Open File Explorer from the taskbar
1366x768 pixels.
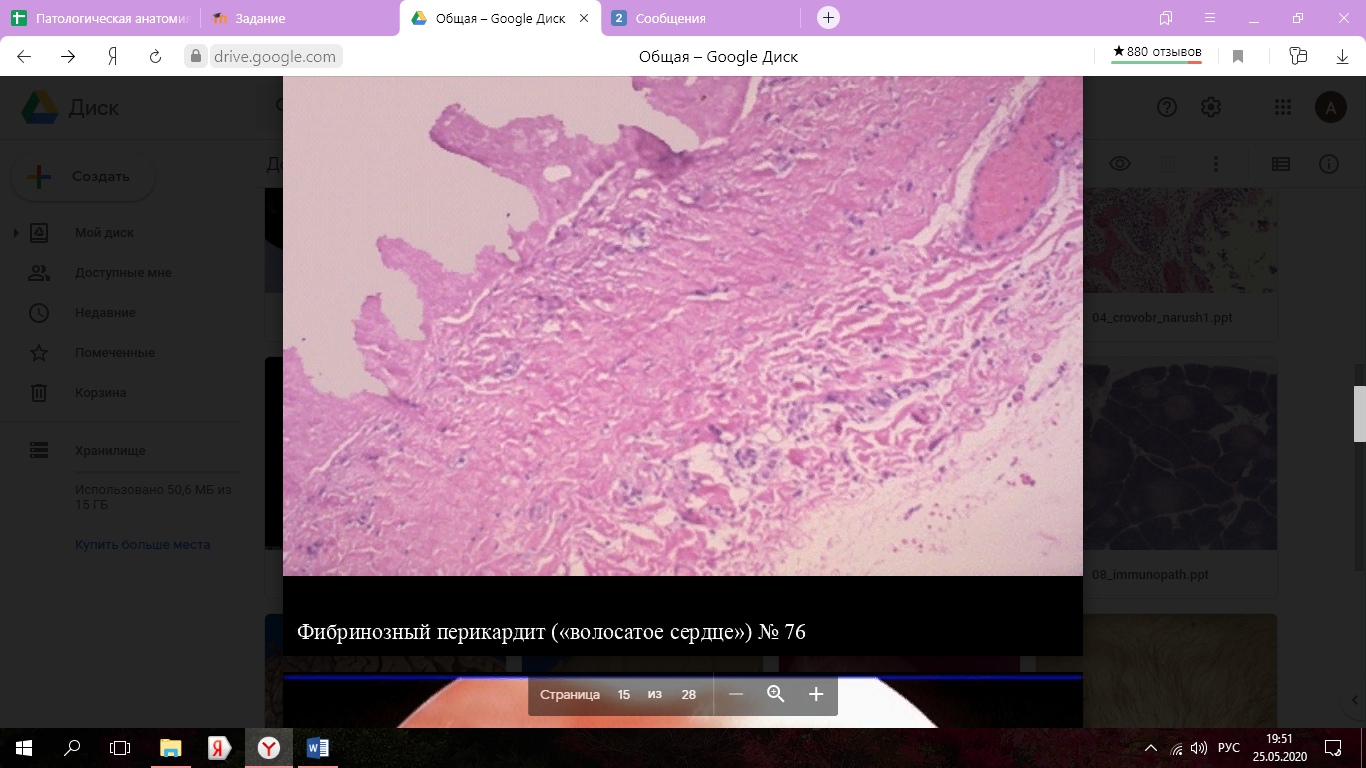(x=171, y=747)
